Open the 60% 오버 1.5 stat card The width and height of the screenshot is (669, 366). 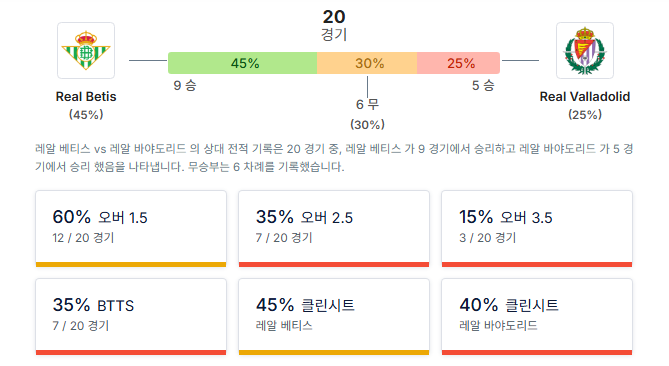pos(131,229)
